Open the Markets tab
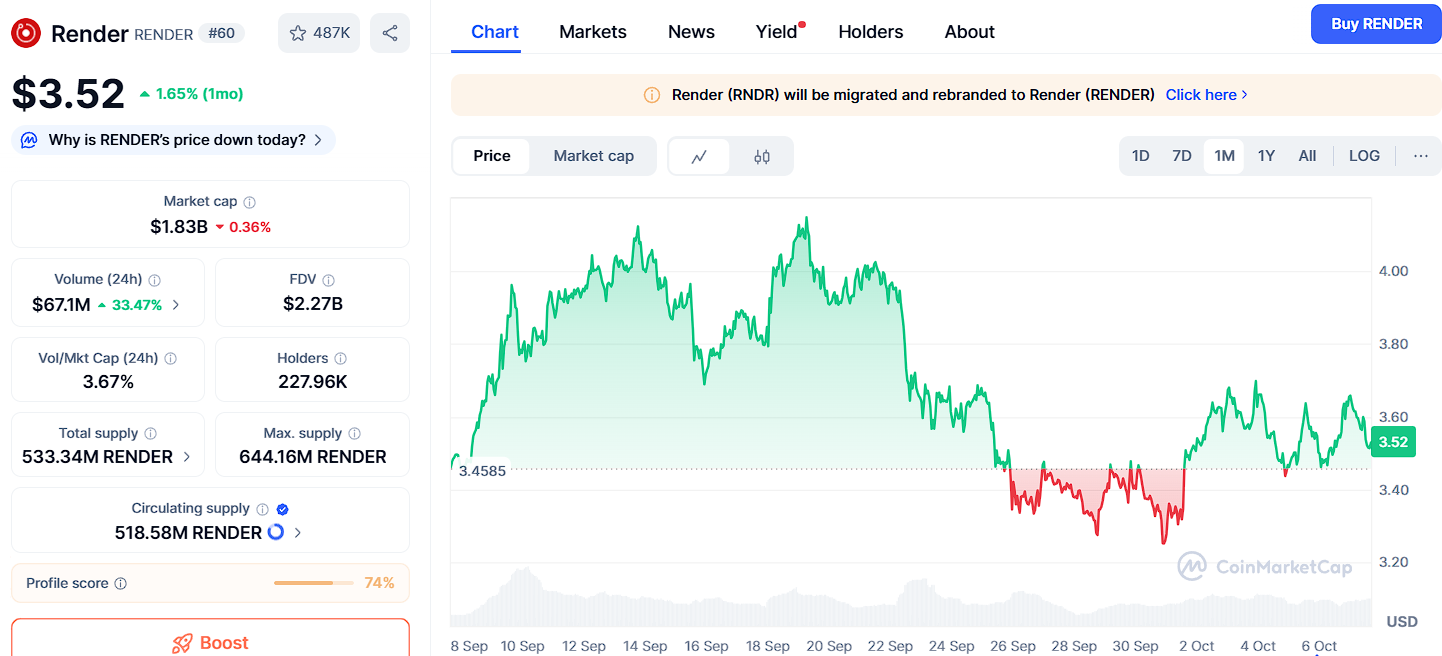Viewport: 1442px width, 656px height. 593,32
